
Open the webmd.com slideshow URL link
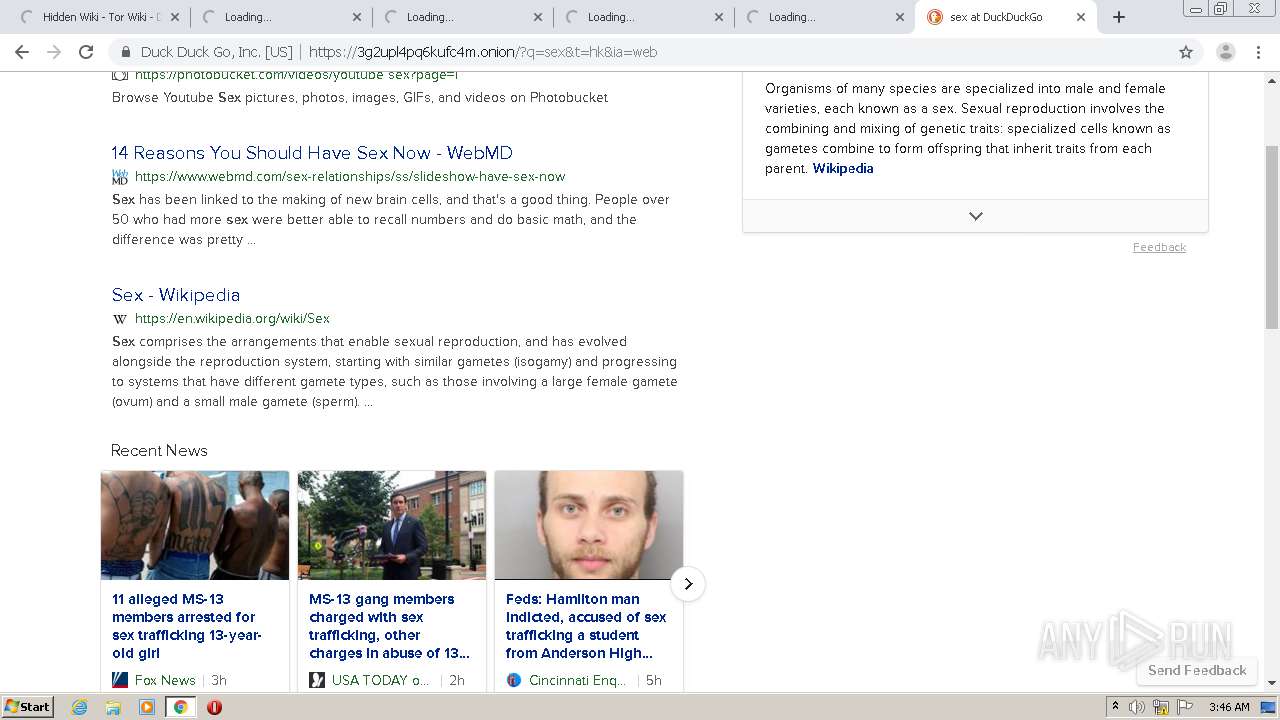pyautogui.click(x=350, y=176)
